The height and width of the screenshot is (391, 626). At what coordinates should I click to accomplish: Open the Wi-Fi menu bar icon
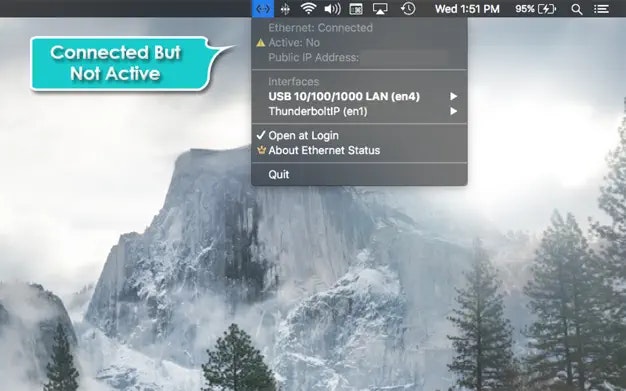click(x=308, y=8)
